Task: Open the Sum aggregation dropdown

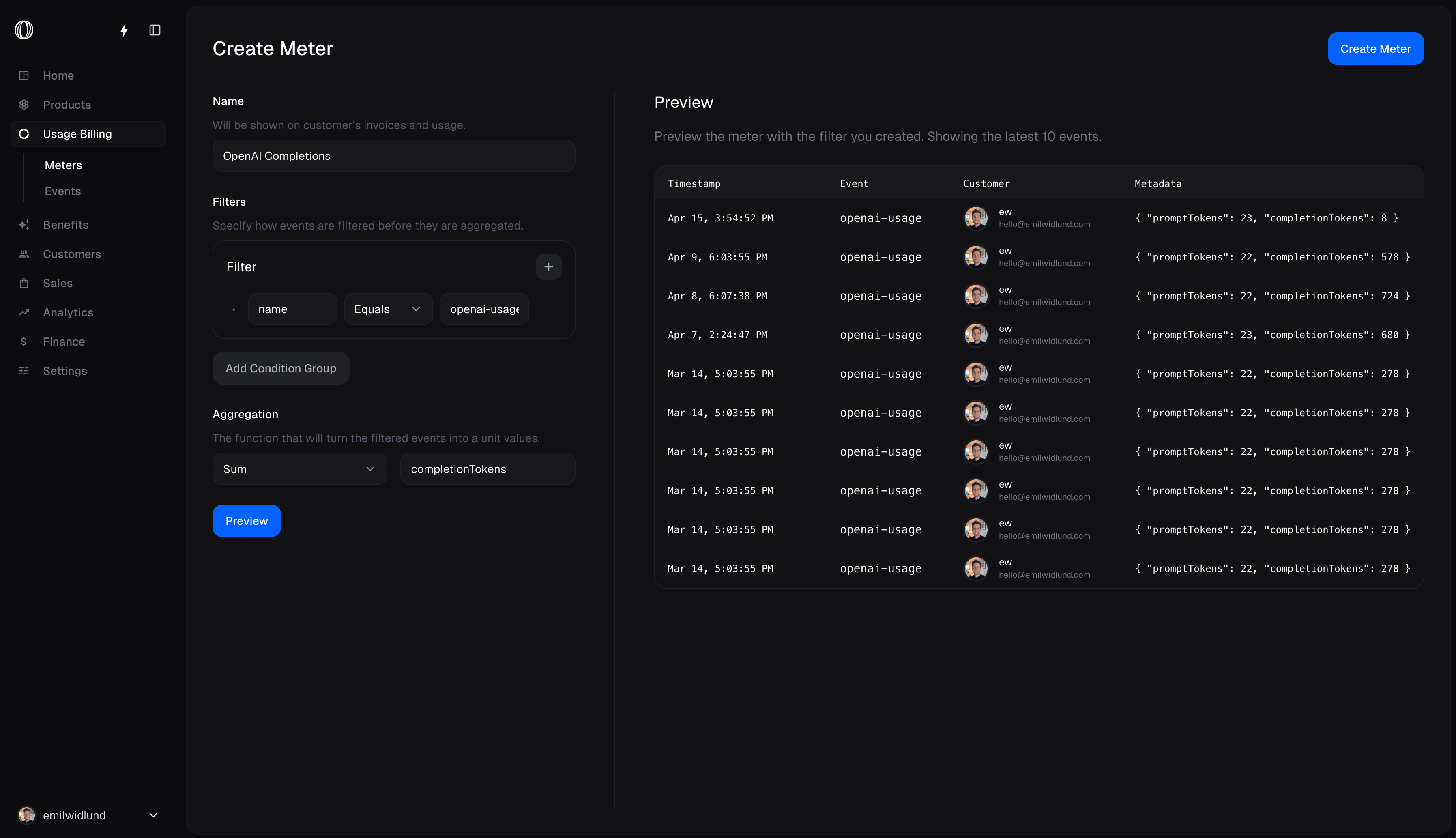Action: pyautogui.click(x=299, y=469)
